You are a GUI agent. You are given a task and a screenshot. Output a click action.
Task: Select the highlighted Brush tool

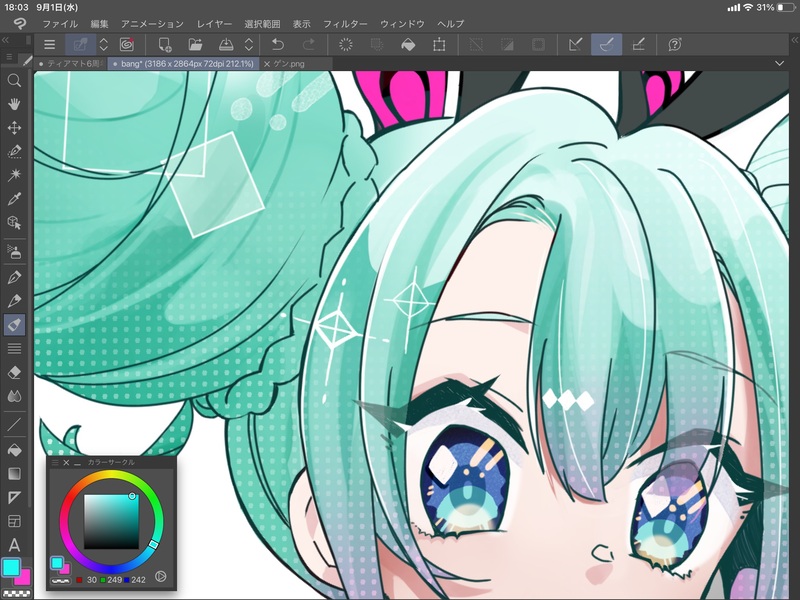(14, 324)
